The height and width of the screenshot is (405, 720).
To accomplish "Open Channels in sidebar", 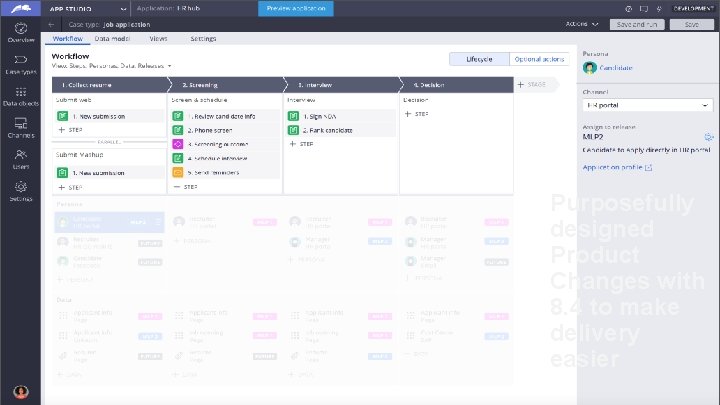I will pos(21,128).
